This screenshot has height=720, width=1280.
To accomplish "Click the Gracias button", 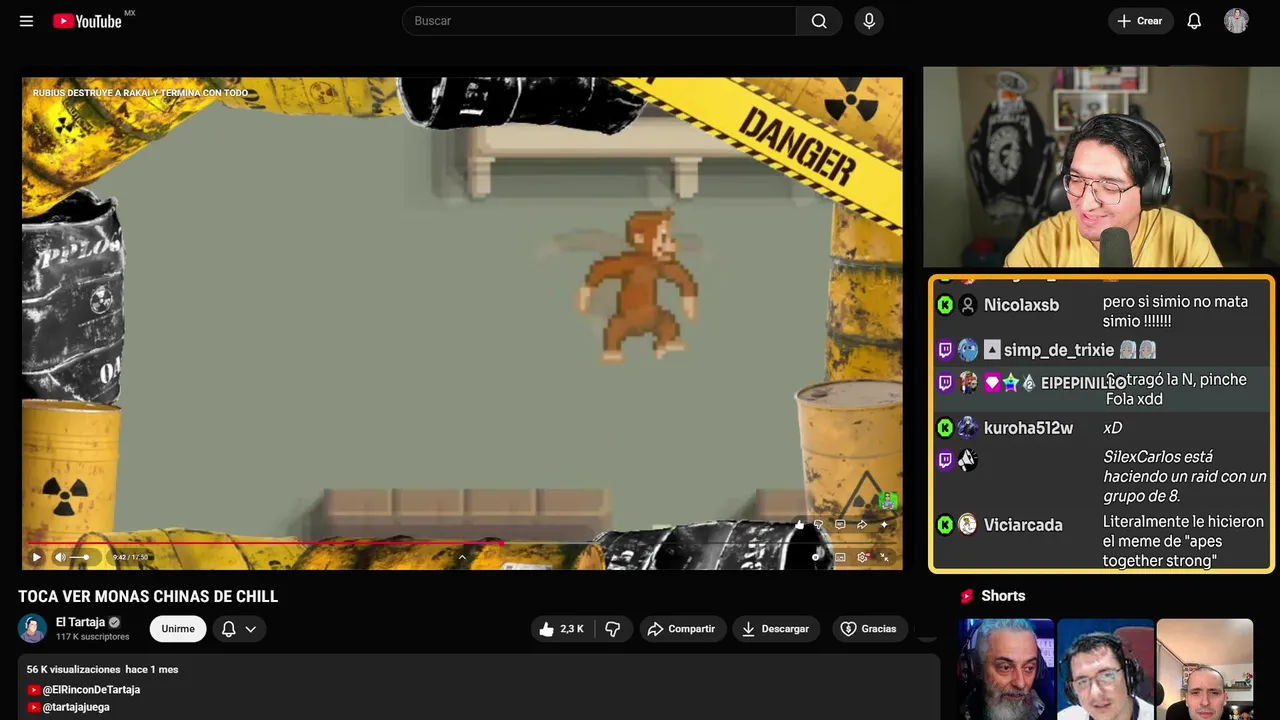I will pos(868,629).
